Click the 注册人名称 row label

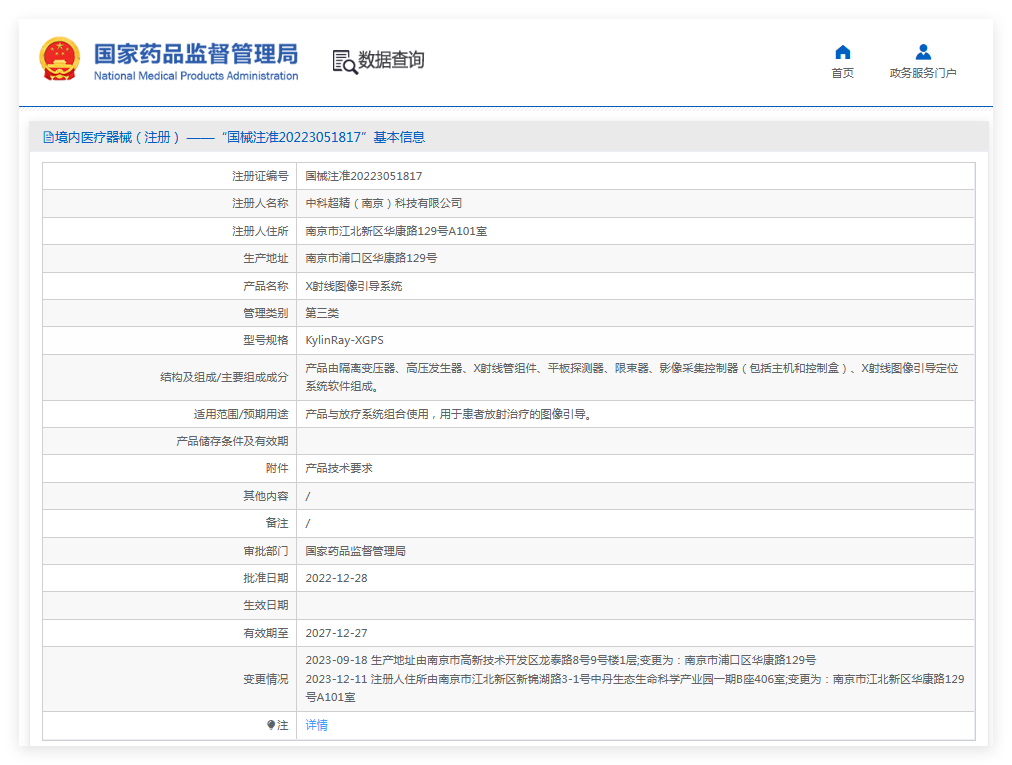coord(260,203)
